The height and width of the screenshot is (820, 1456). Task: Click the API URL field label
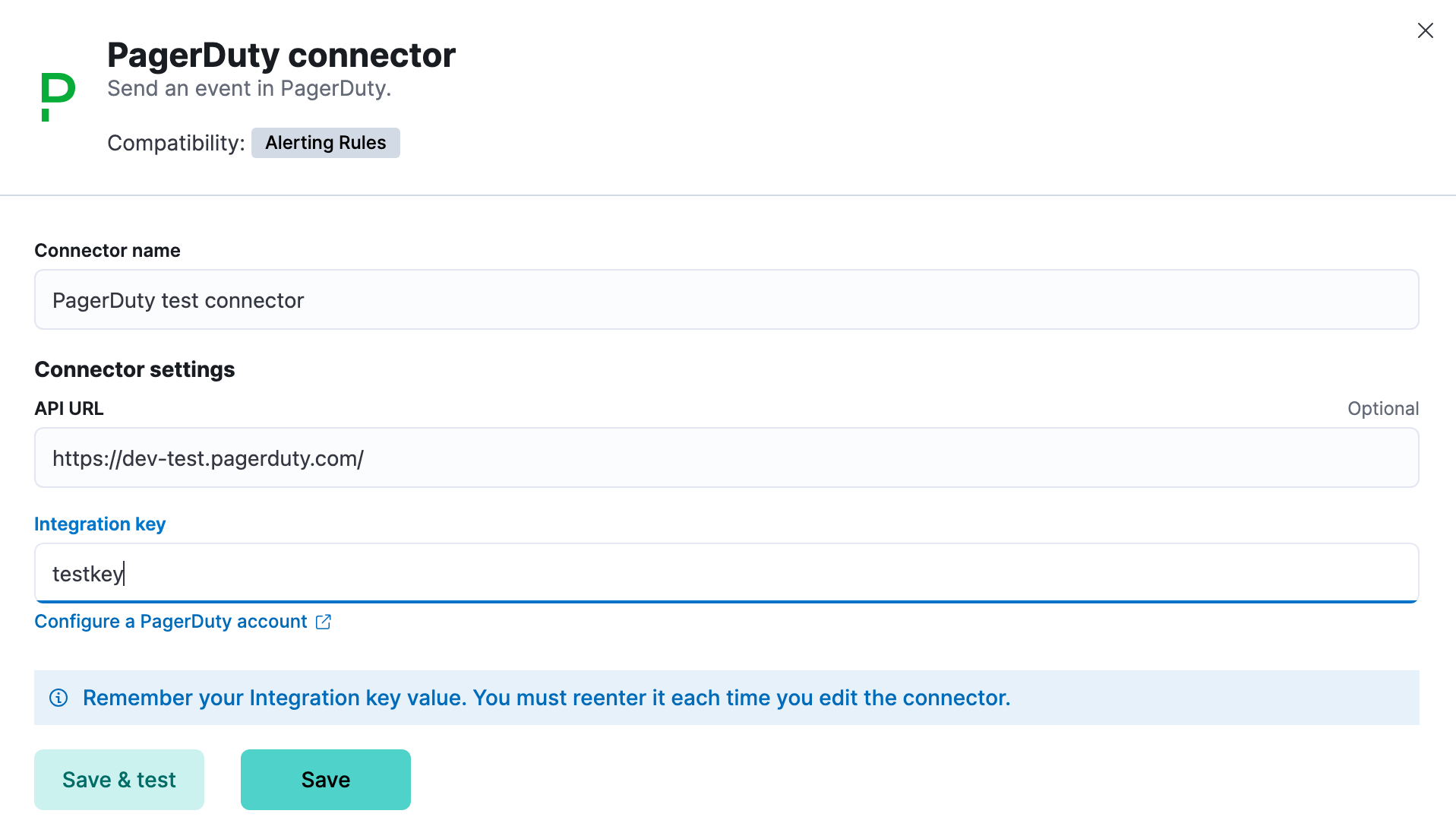coord(68,408)
